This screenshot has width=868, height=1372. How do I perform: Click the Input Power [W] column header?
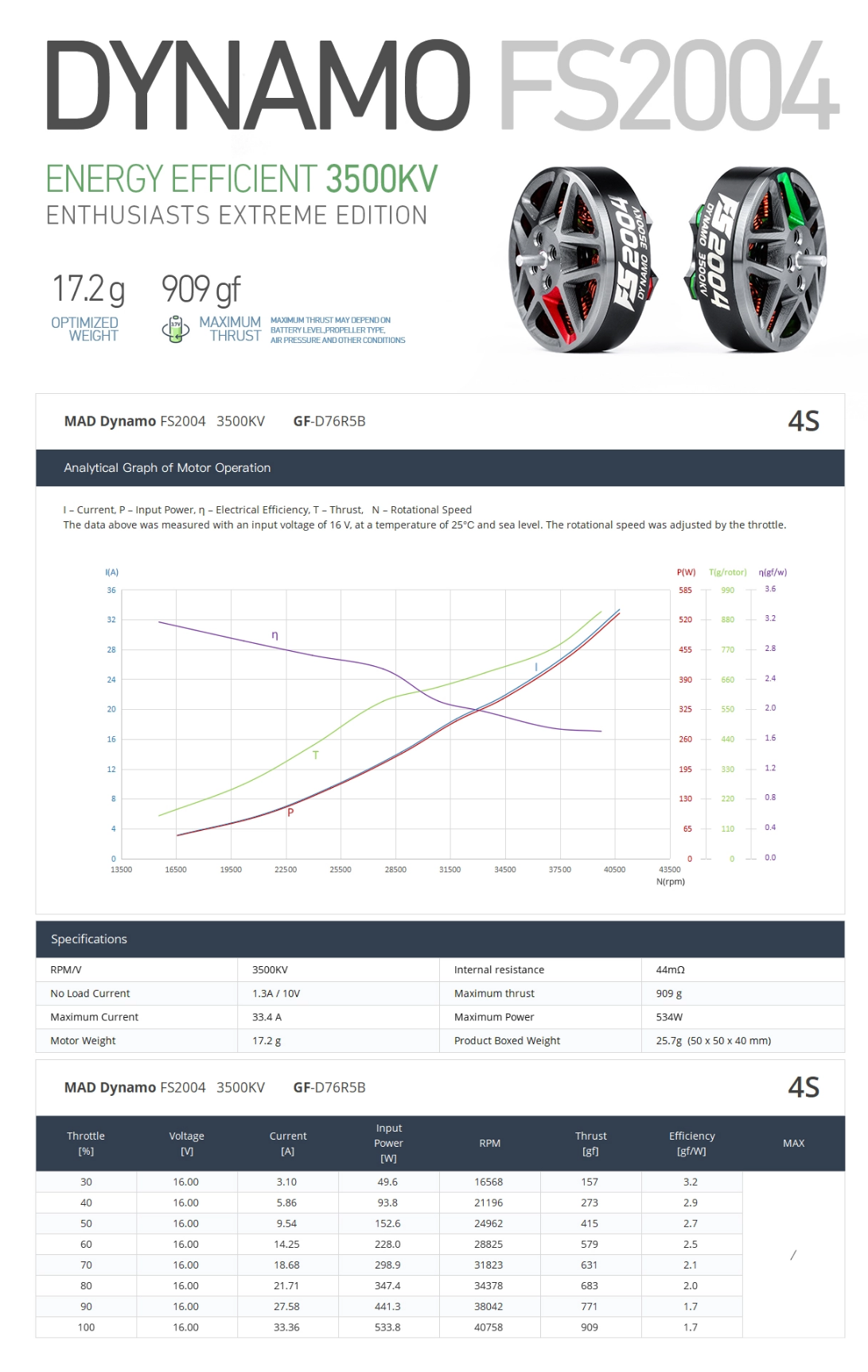389,1144
